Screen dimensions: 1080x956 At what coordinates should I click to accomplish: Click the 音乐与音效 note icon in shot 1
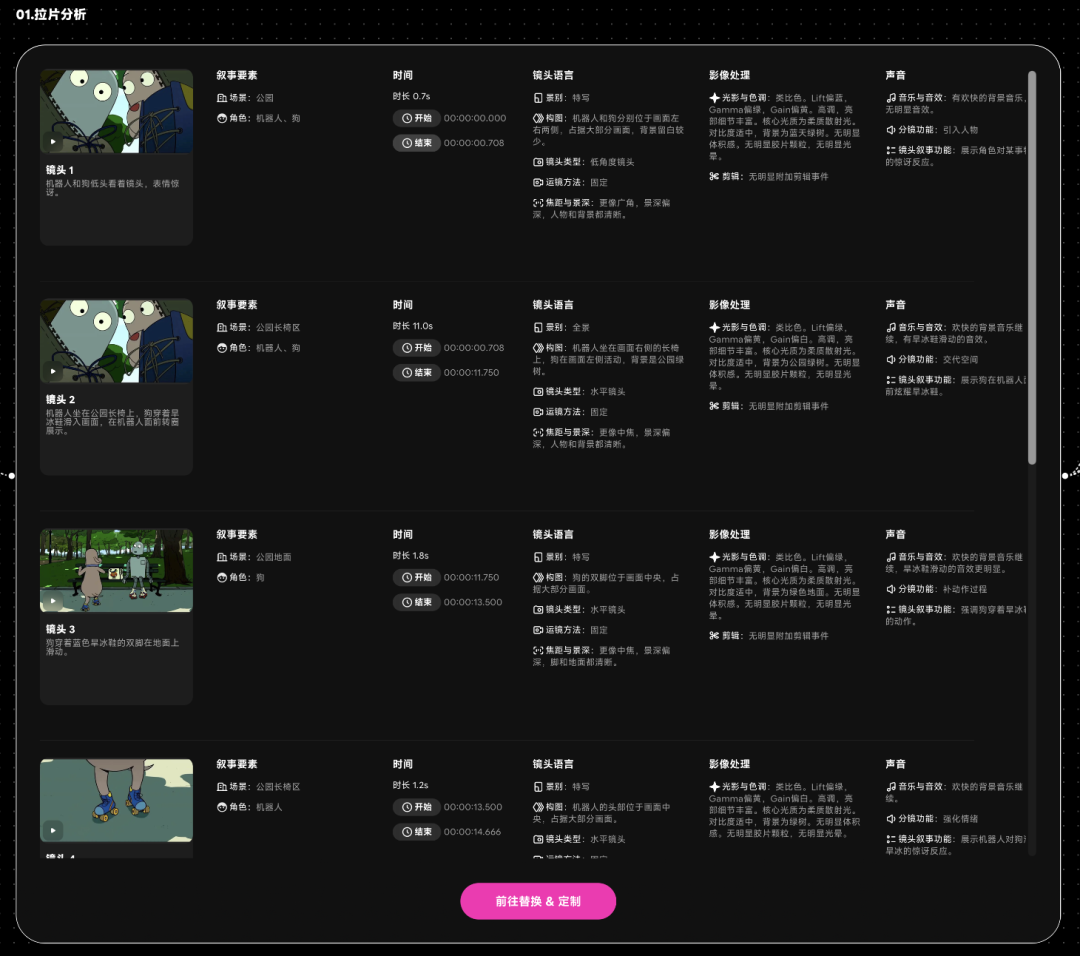pos(891,98)
